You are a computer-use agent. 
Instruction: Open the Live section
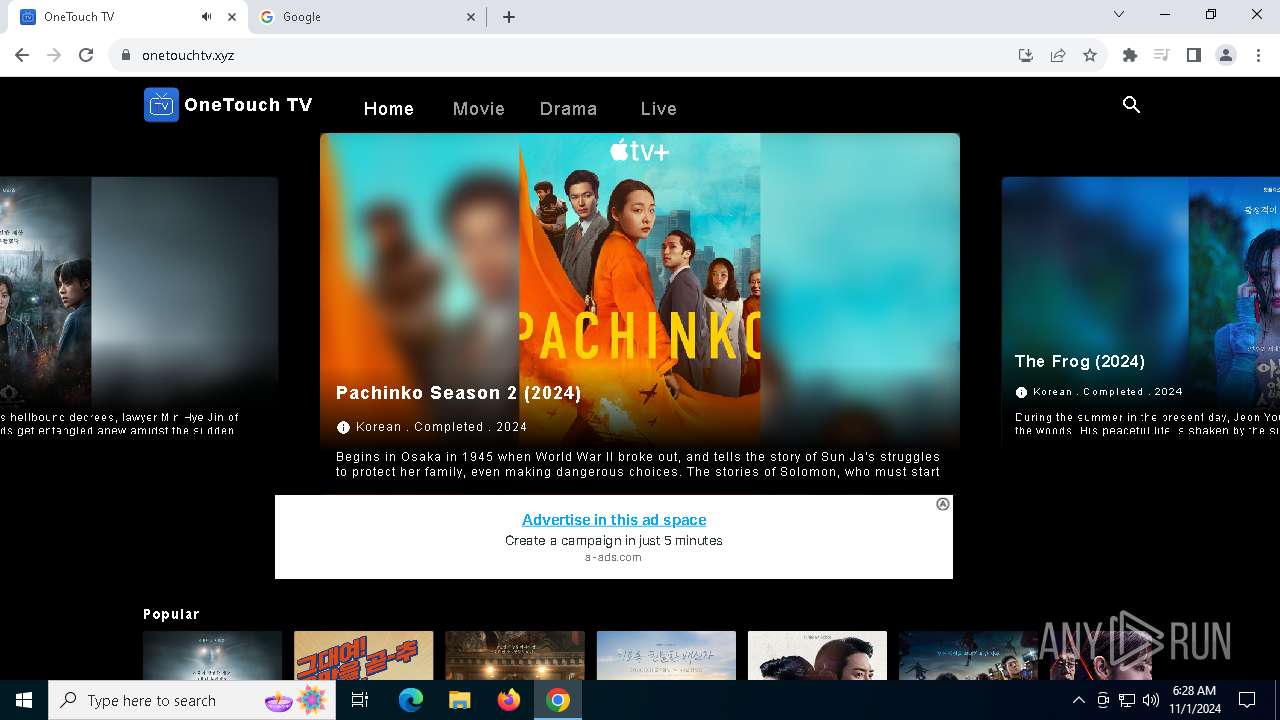point(659,108)
